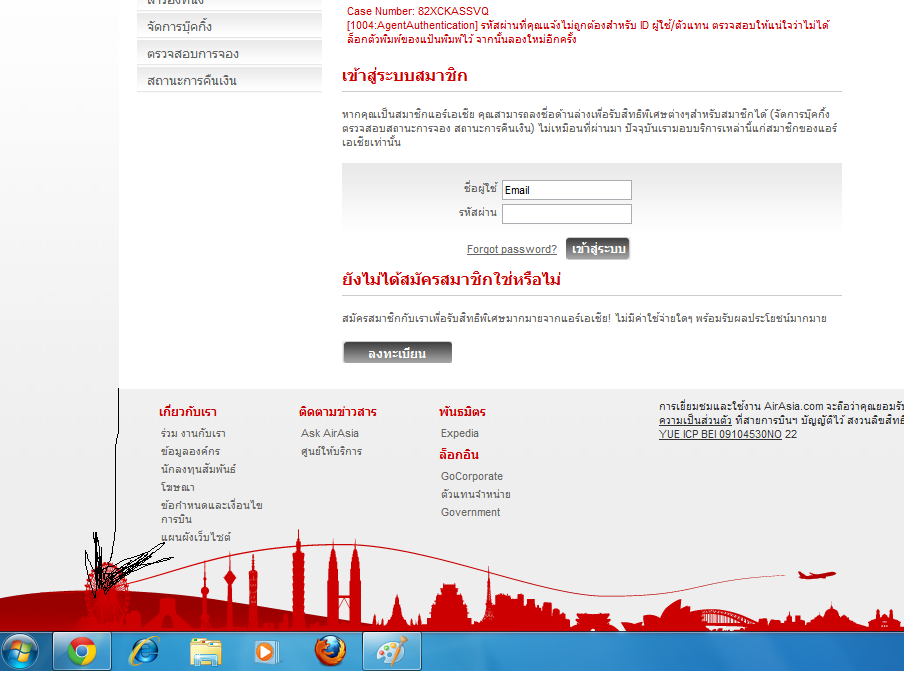Open the แผนผังเว็บไซต์ footer link
The height and width of the screenshot is (676, 904).
195,537
